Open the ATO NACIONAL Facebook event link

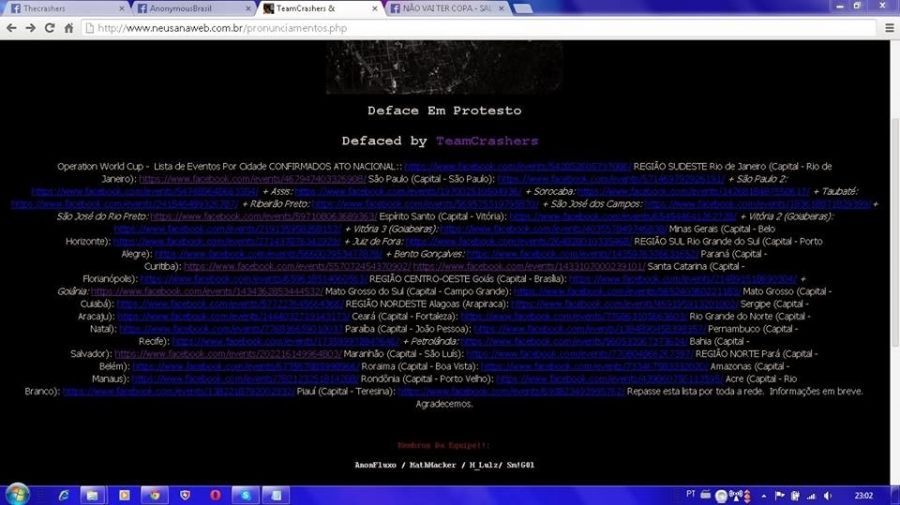pos(517,166)
